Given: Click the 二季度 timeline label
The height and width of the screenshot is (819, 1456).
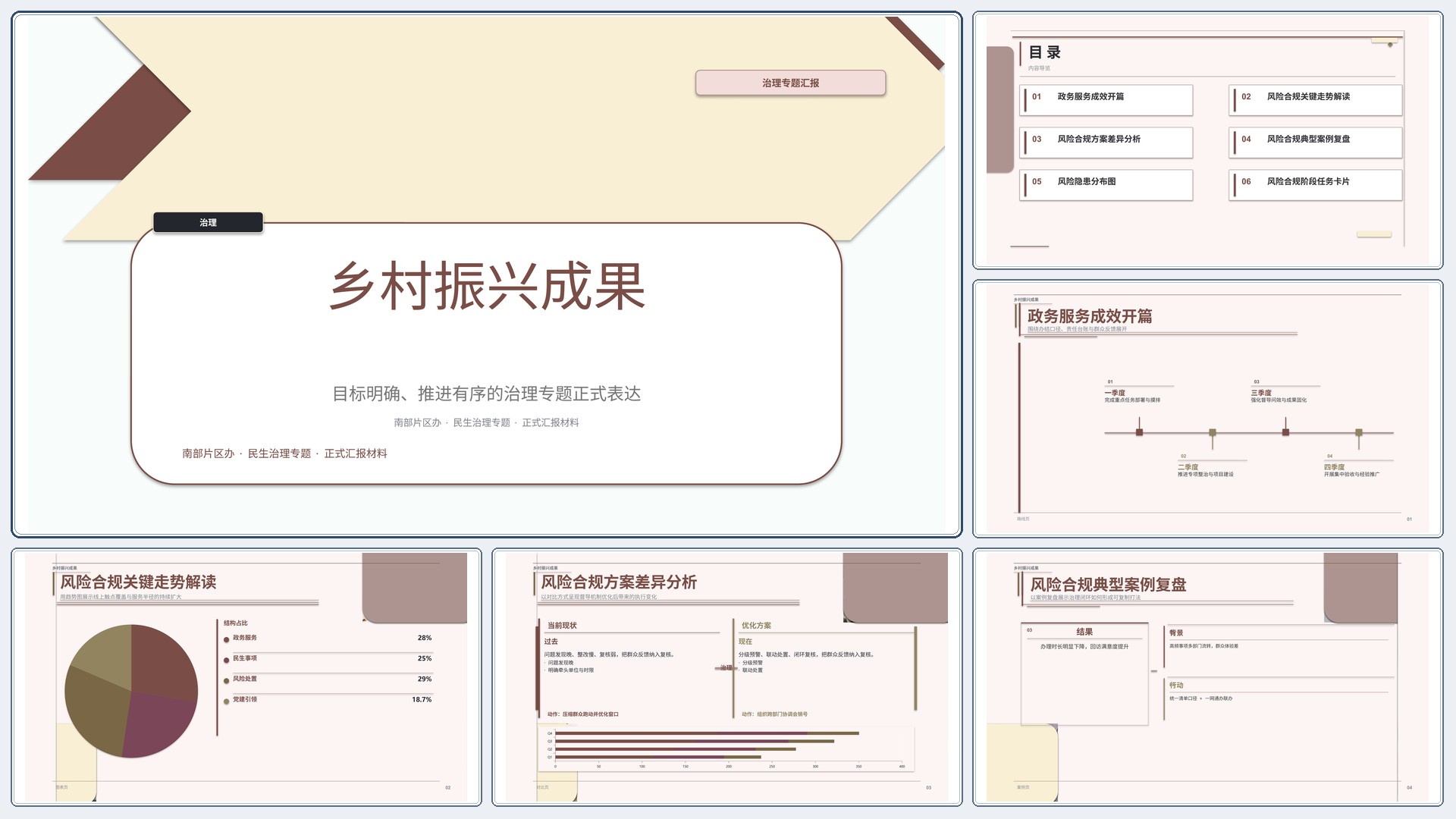Looking at the screenshot, I should coord(1188,467).
